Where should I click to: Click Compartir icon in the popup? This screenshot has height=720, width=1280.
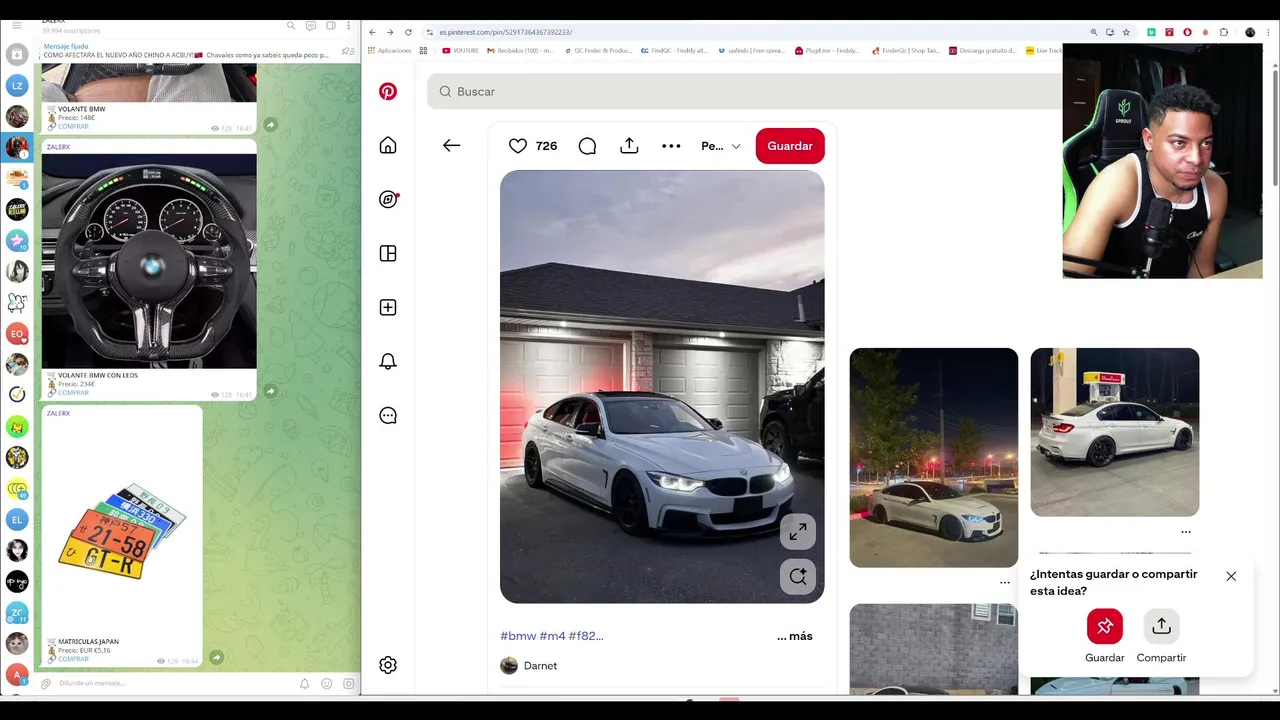click(x=1161, y=626)
